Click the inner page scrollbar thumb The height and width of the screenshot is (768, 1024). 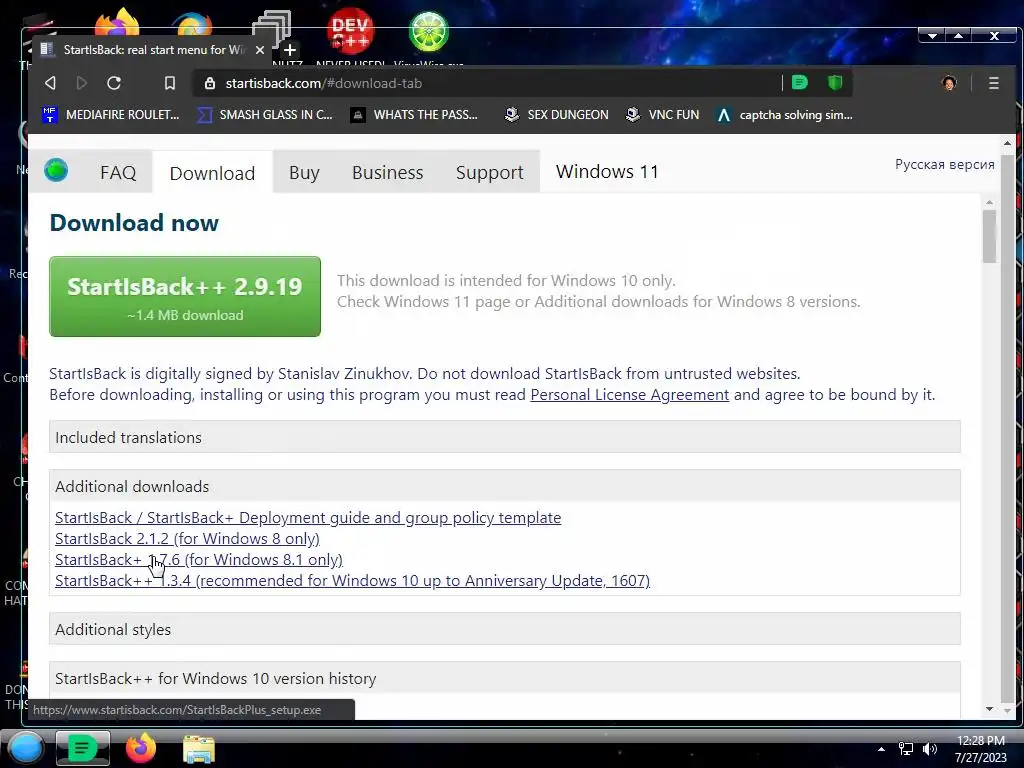coord(989,236)
